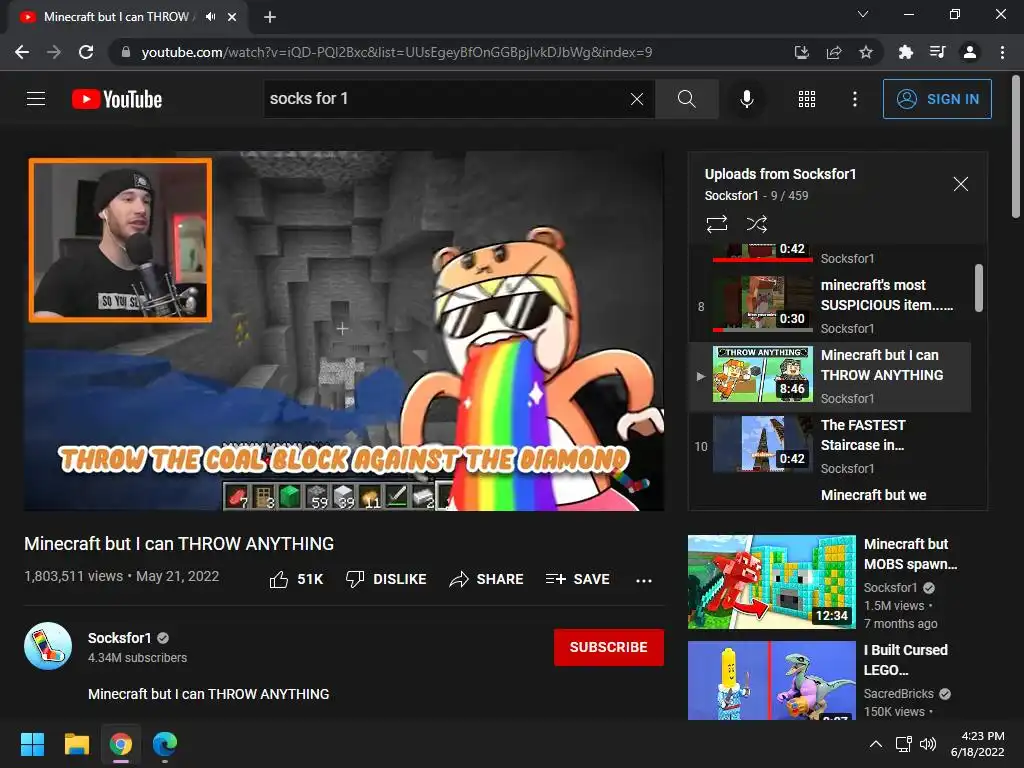This screenshot has height=768, width=1024.
Task: Close the Uploads from Socksfor1 playlist panel
Action: [961, 184]
